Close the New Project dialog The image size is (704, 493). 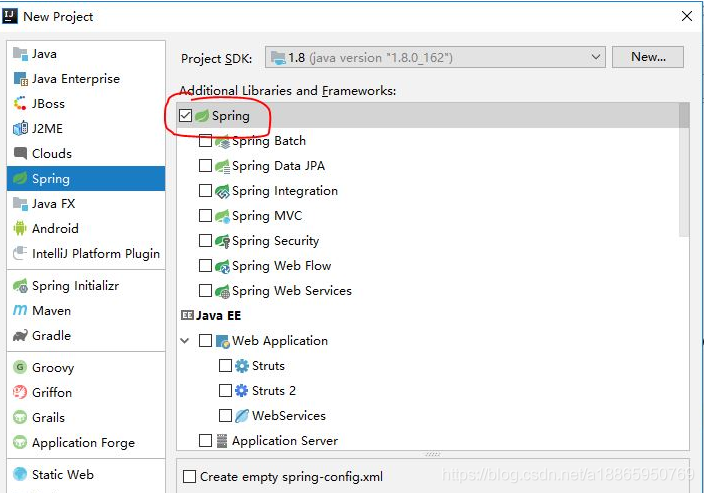pyautogui.click(x=686, y=17)
